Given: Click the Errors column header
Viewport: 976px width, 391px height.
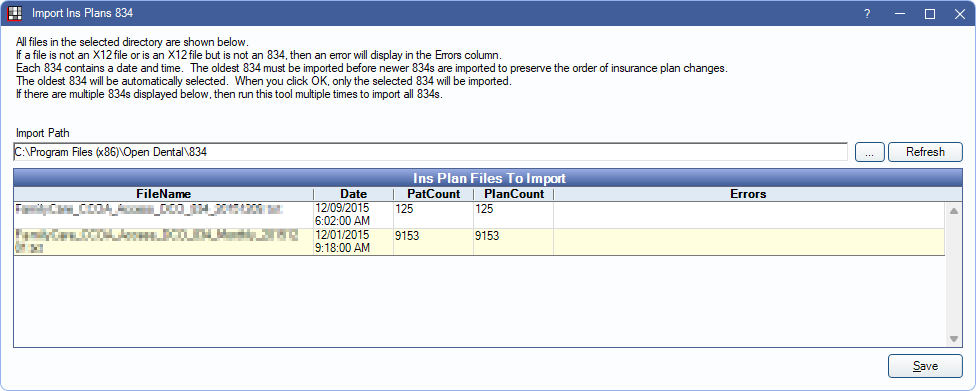Looking at the screenshot, I should tap(748, 194).
